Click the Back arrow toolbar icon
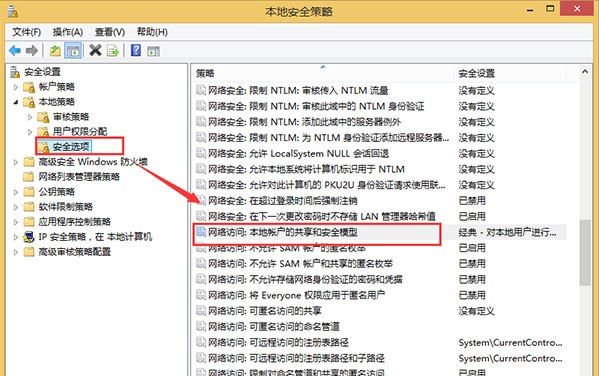 (15, 50)
